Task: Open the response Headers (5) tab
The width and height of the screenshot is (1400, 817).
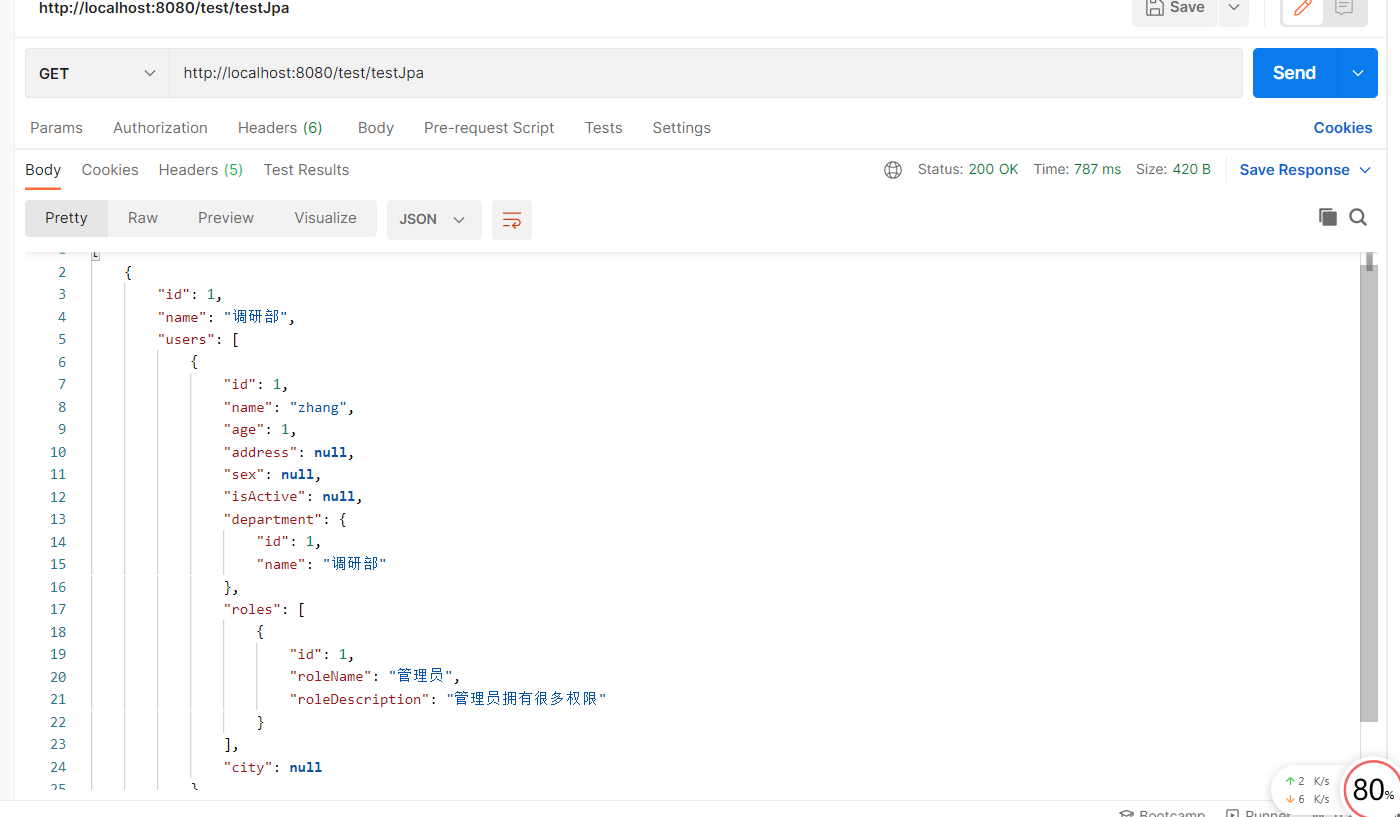Action: 201,170
